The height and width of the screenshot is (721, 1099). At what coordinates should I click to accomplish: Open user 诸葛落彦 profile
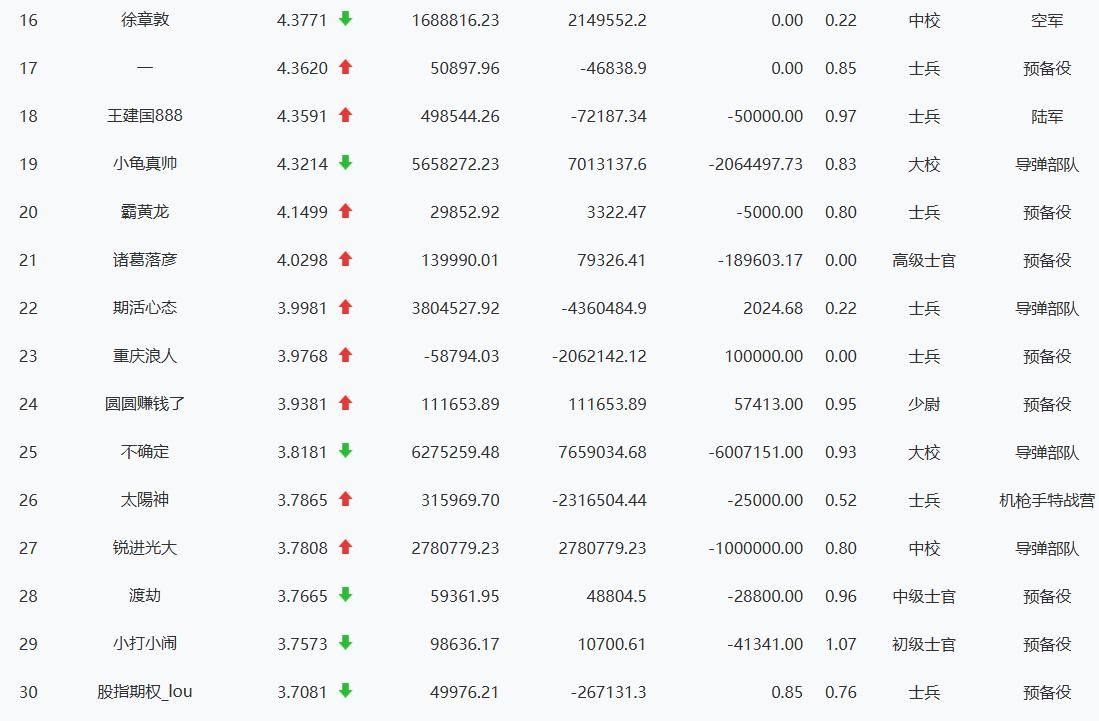145,260
